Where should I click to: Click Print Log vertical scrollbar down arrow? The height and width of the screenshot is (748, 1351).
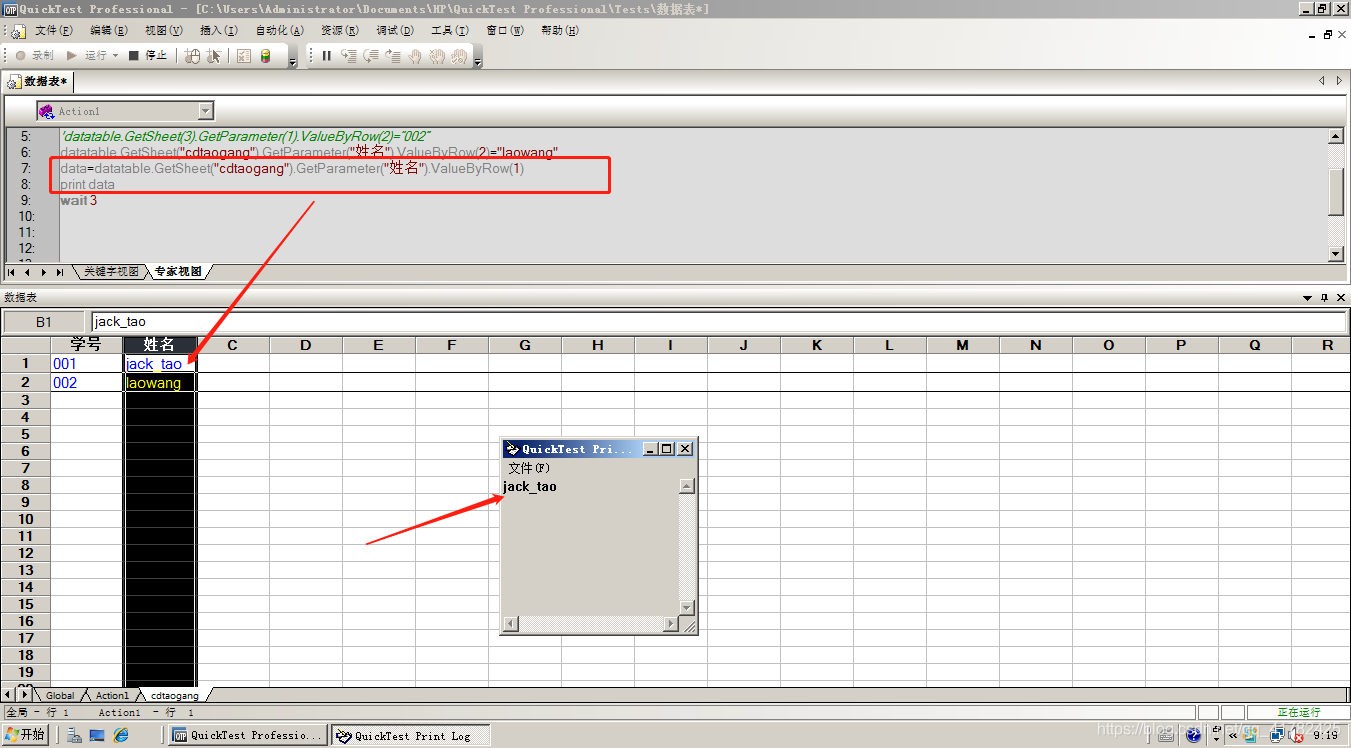pyautogui.click(x=686, y=608)
